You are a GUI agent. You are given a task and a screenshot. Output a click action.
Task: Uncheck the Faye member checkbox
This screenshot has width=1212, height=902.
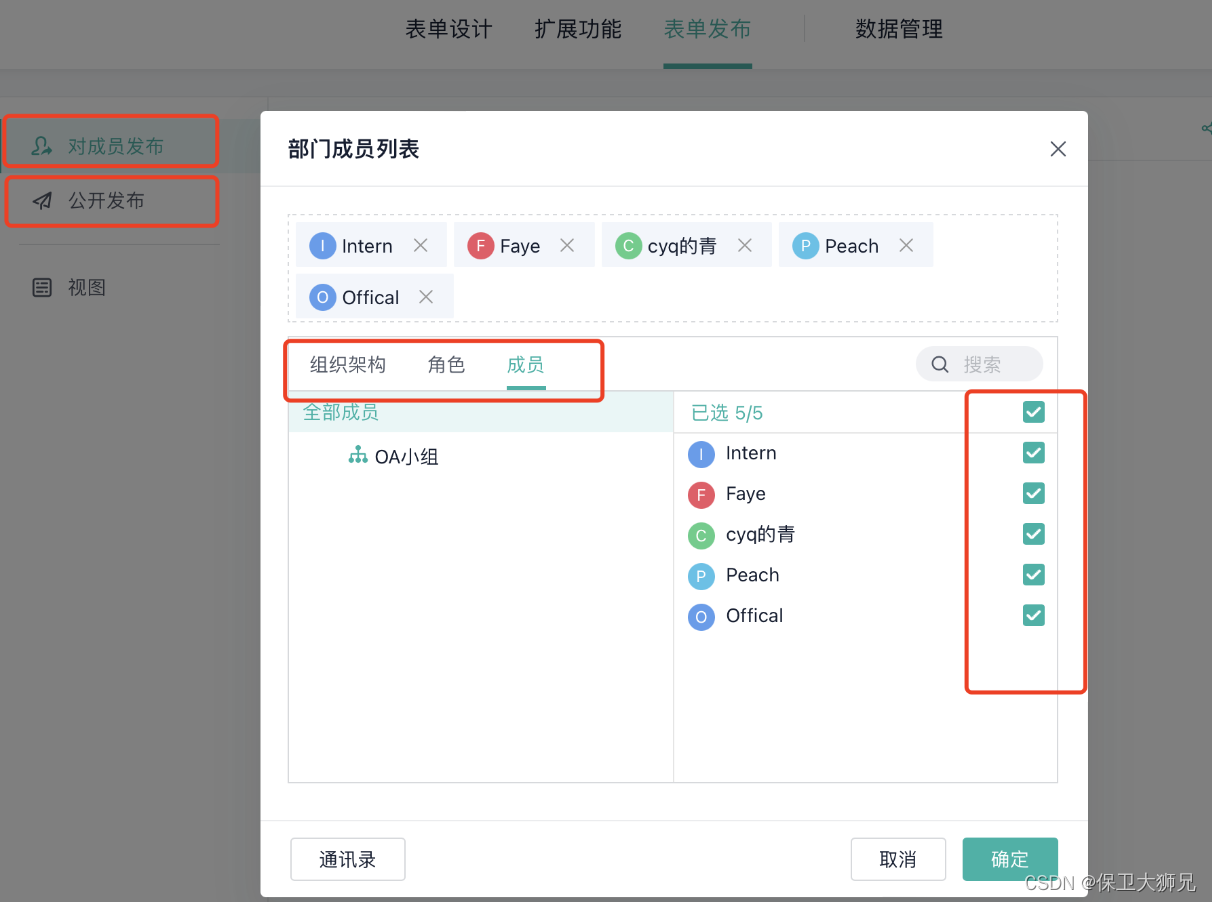[x=1034, y=493]
